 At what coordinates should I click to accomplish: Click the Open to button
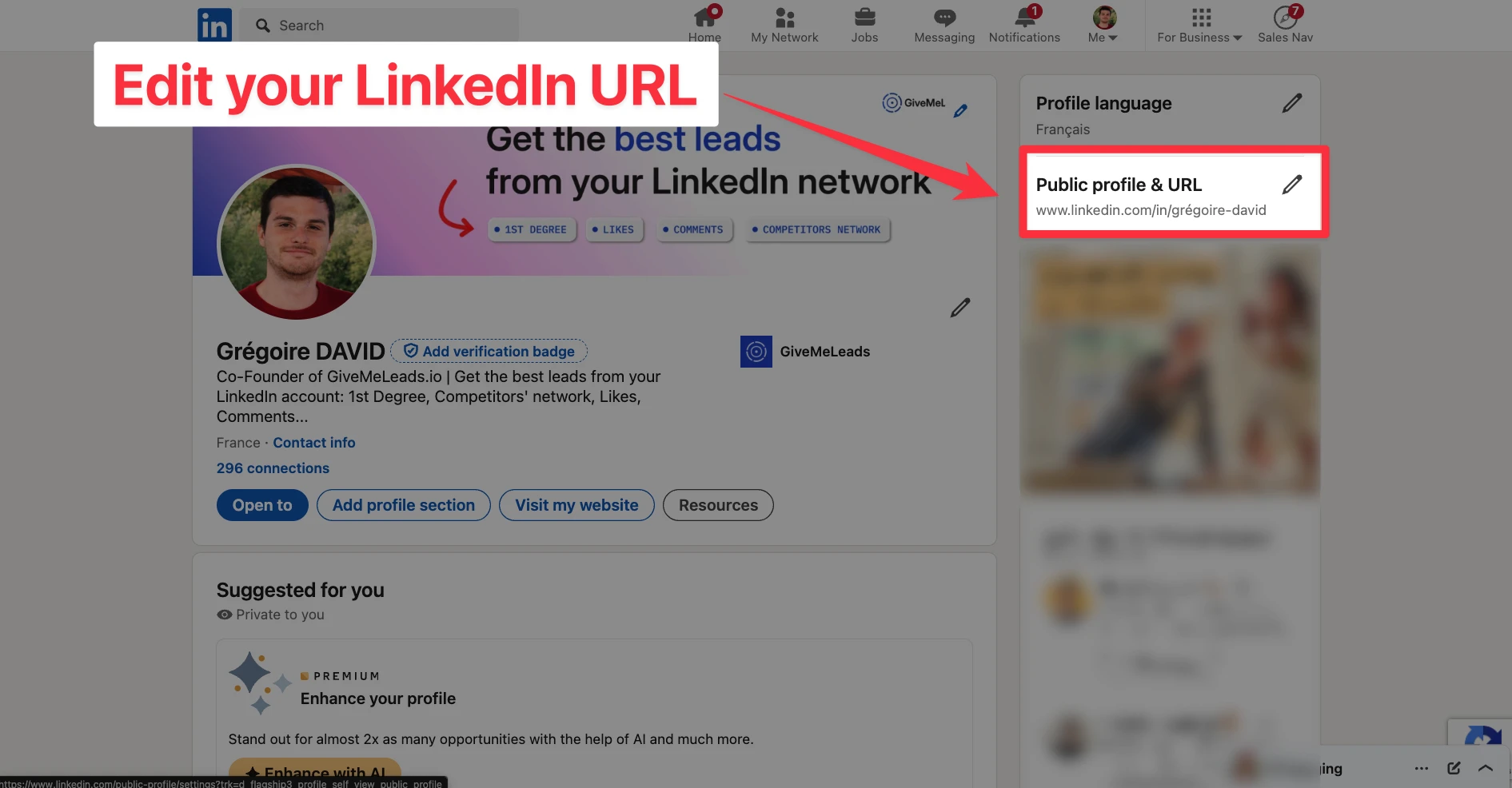pos(262,505)
